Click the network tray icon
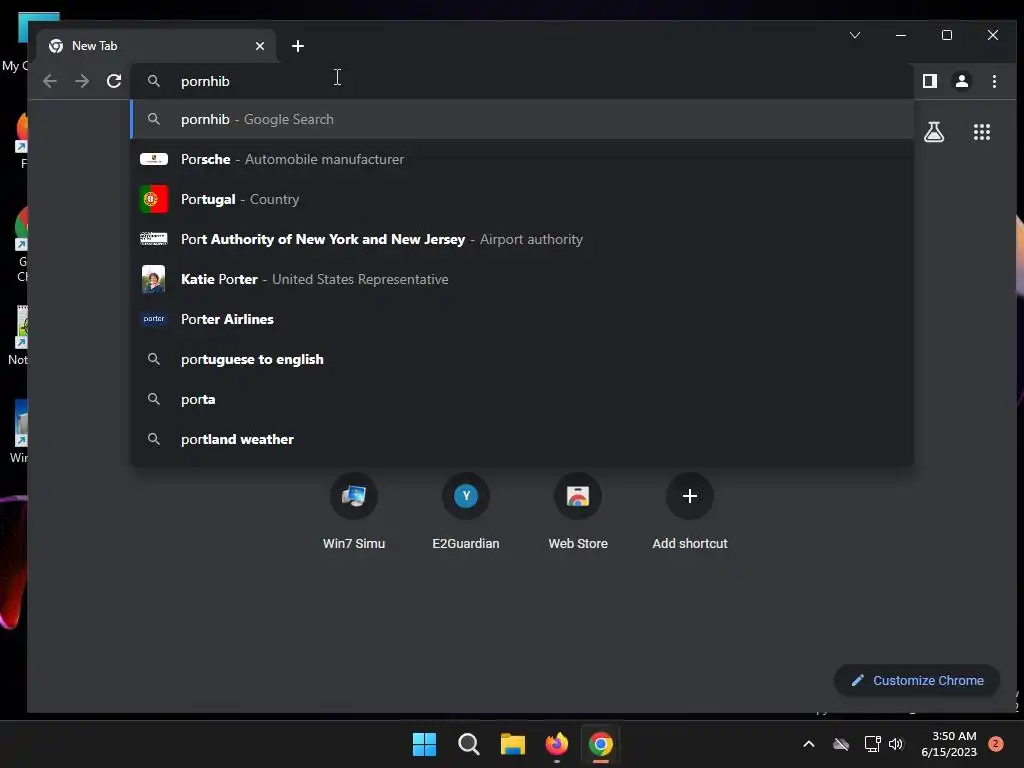This screenshot has width=1024, height=768. click(x=872, y=744)
